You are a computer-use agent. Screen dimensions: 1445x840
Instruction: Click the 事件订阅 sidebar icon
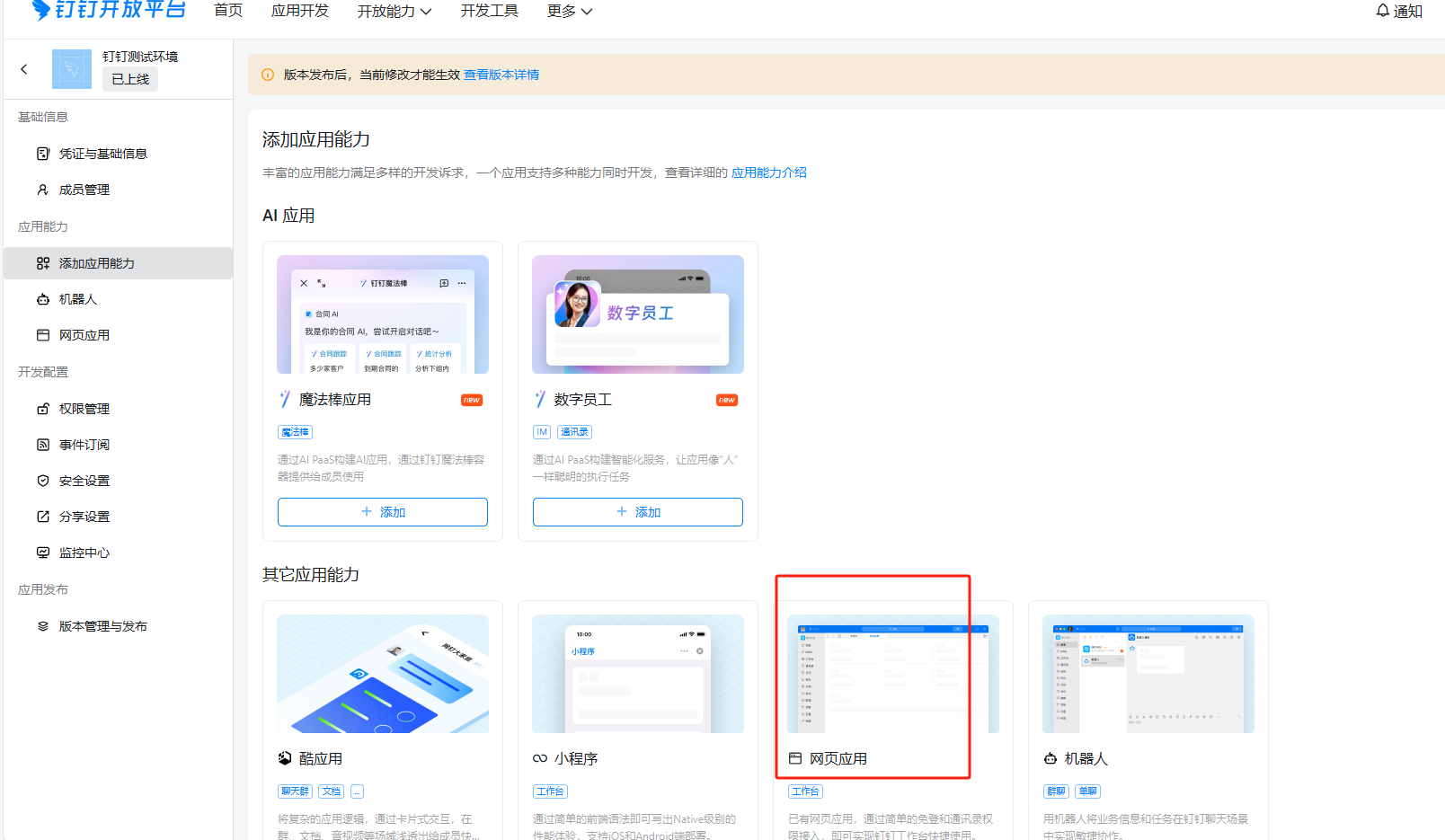[x=42, y=445]
